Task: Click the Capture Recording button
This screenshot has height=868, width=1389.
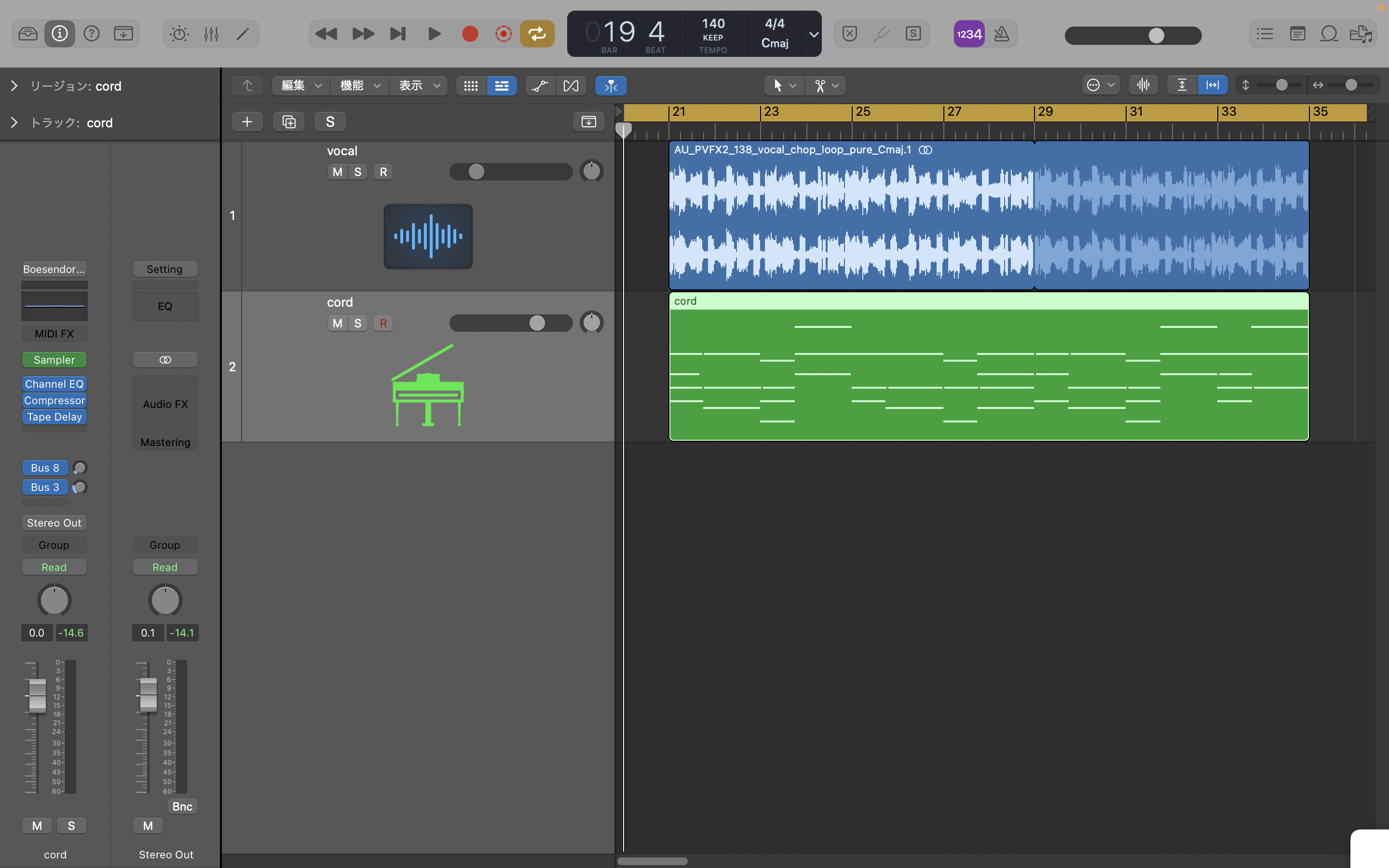Action: pos(504,34)
